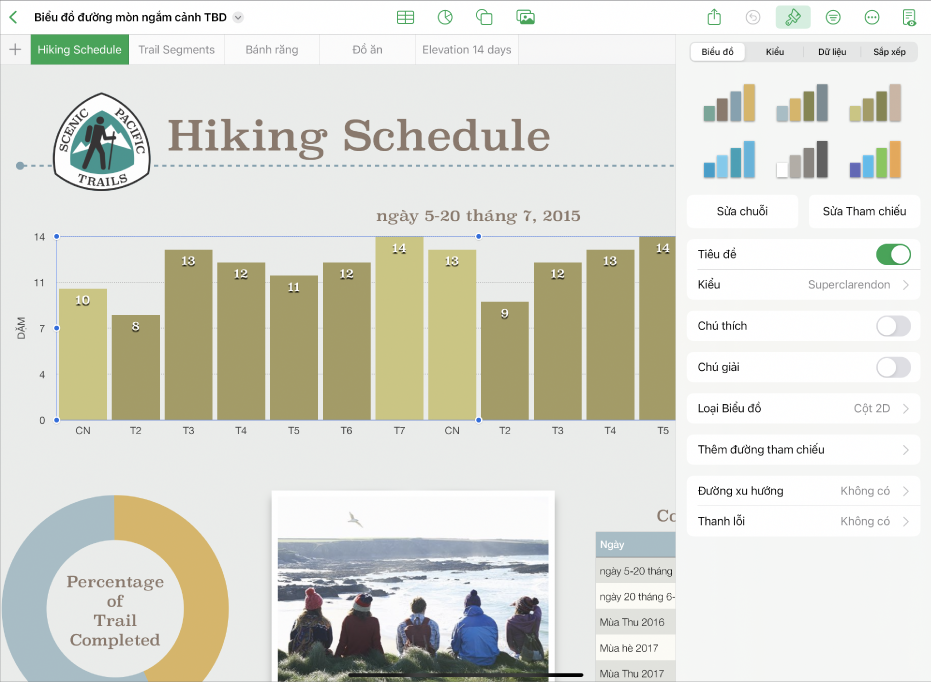
Task: Select the bar with value 8
Action: point(135,368)
